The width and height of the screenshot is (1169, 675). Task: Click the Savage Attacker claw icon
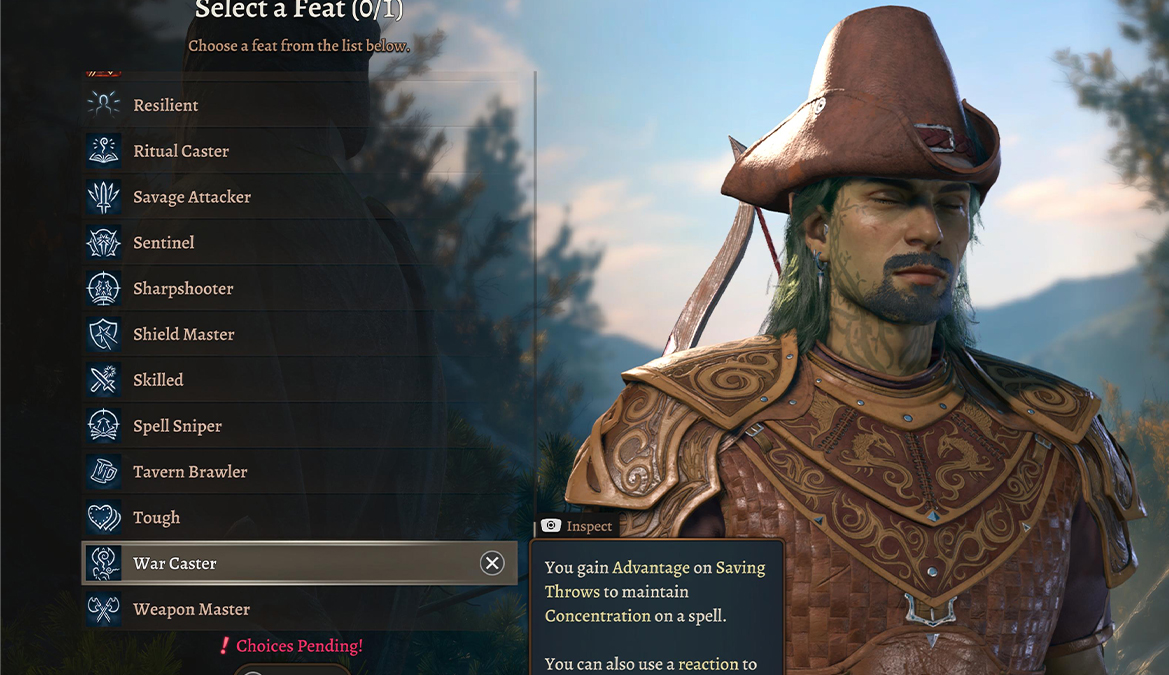(104, 197)
